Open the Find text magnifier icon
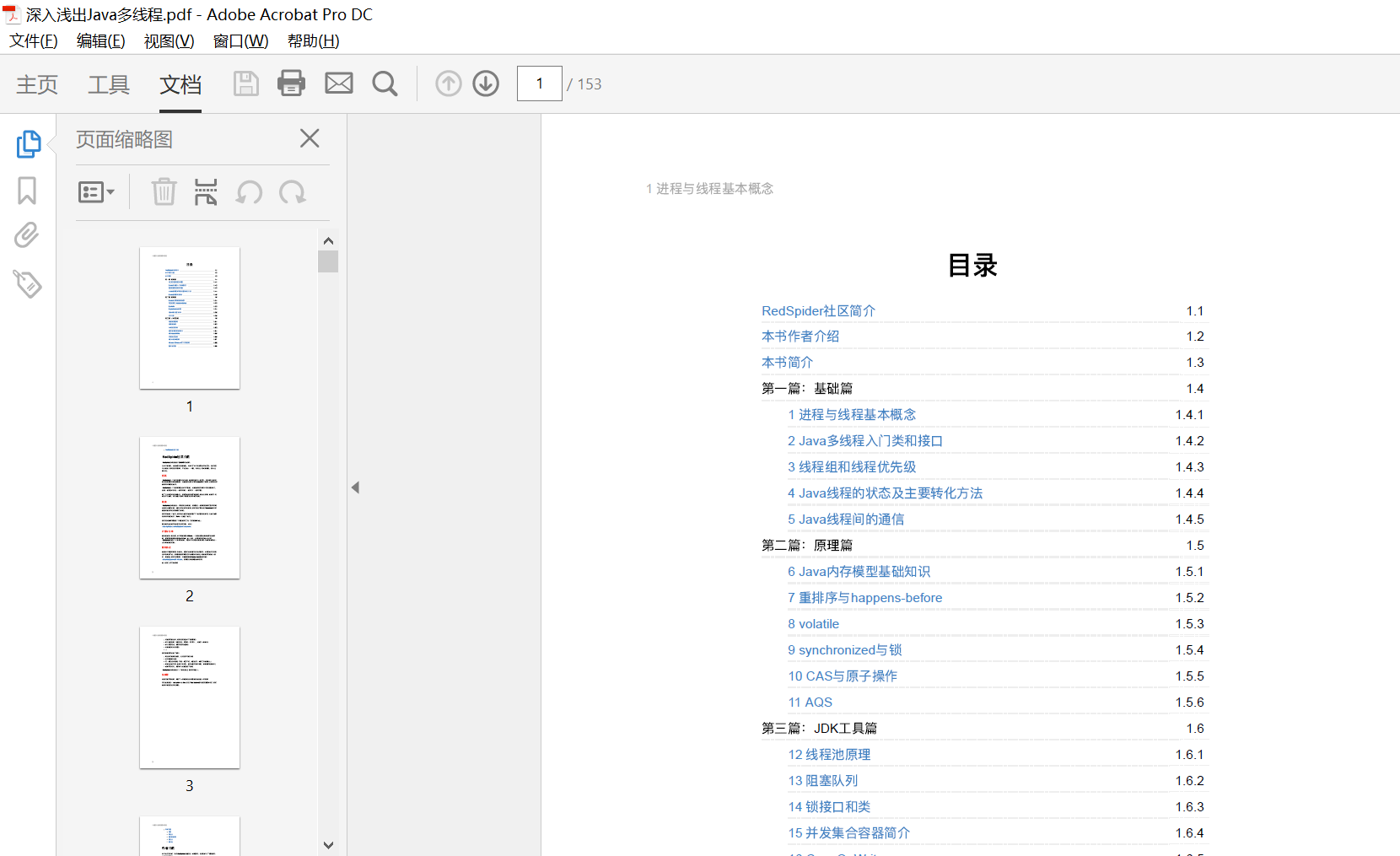 [385, 83]
